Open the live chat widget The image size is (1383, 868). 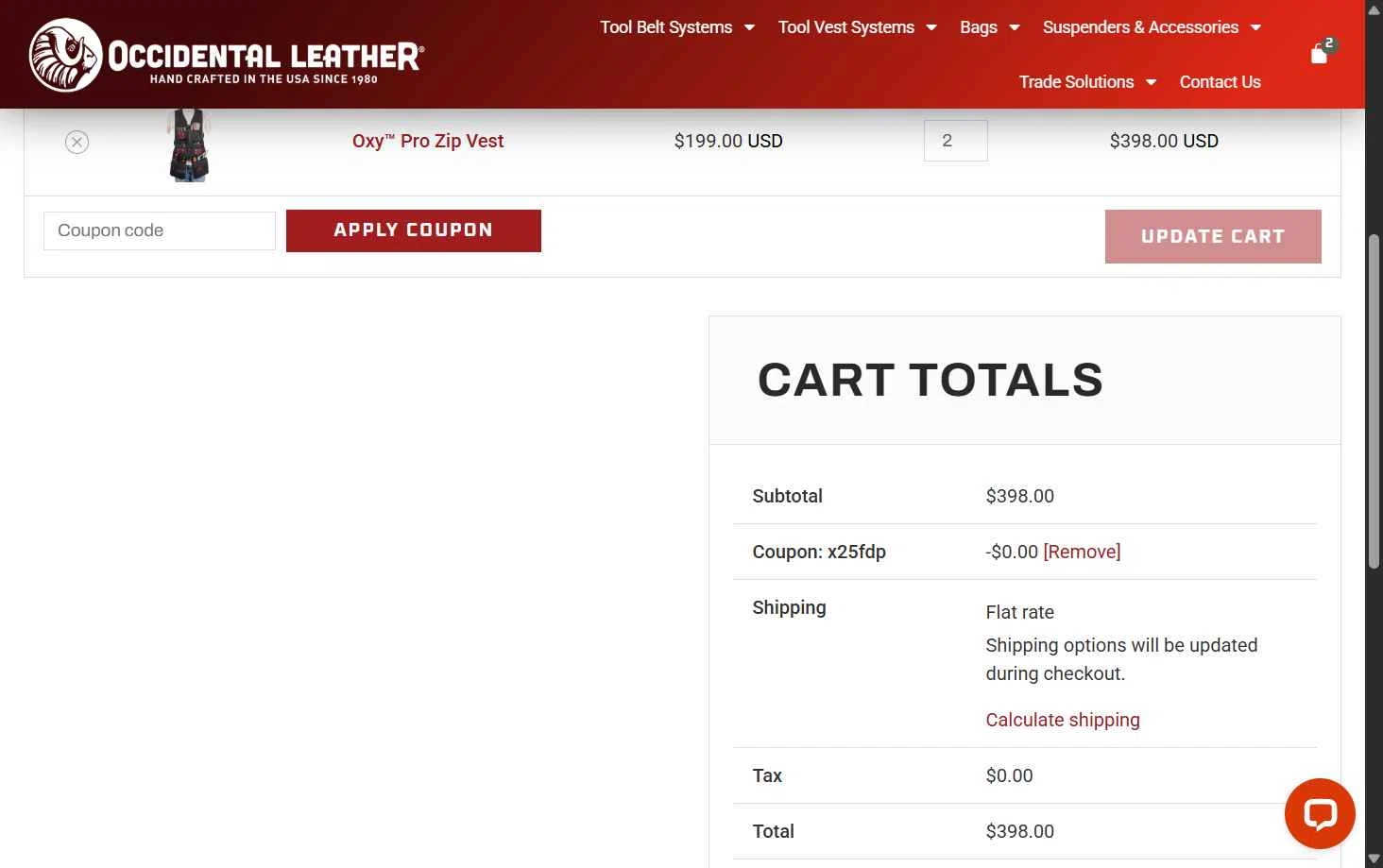tap(1320, 813)
